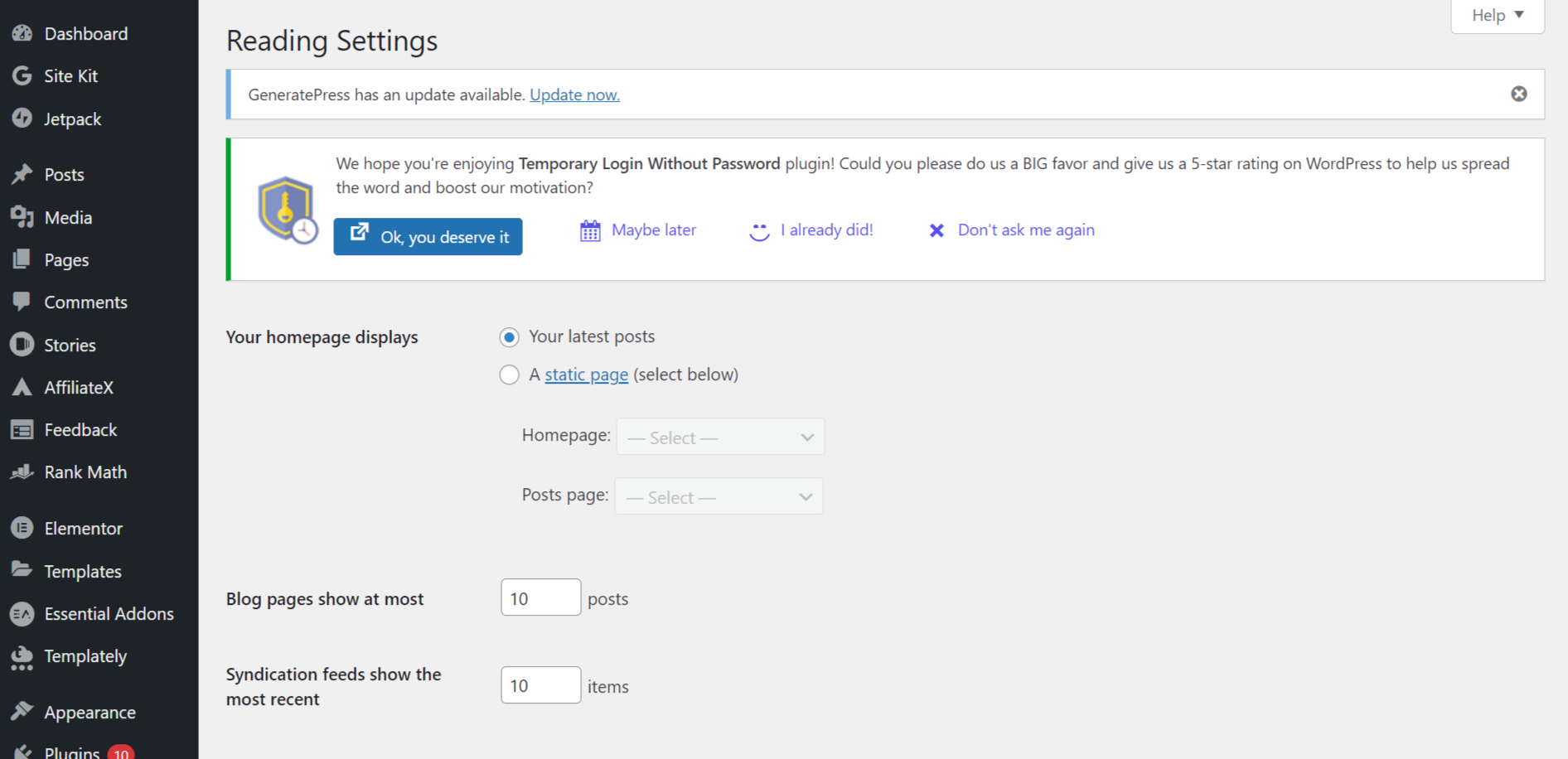Screen dimensions: 1568x759
Task: Click the Jetpack lightning icon
Action: 22,118
